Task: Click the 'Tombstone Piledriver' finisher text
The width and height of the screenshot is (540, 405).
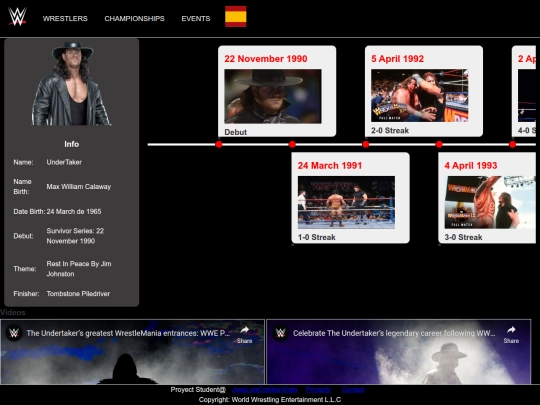Action: click(78, 293)
